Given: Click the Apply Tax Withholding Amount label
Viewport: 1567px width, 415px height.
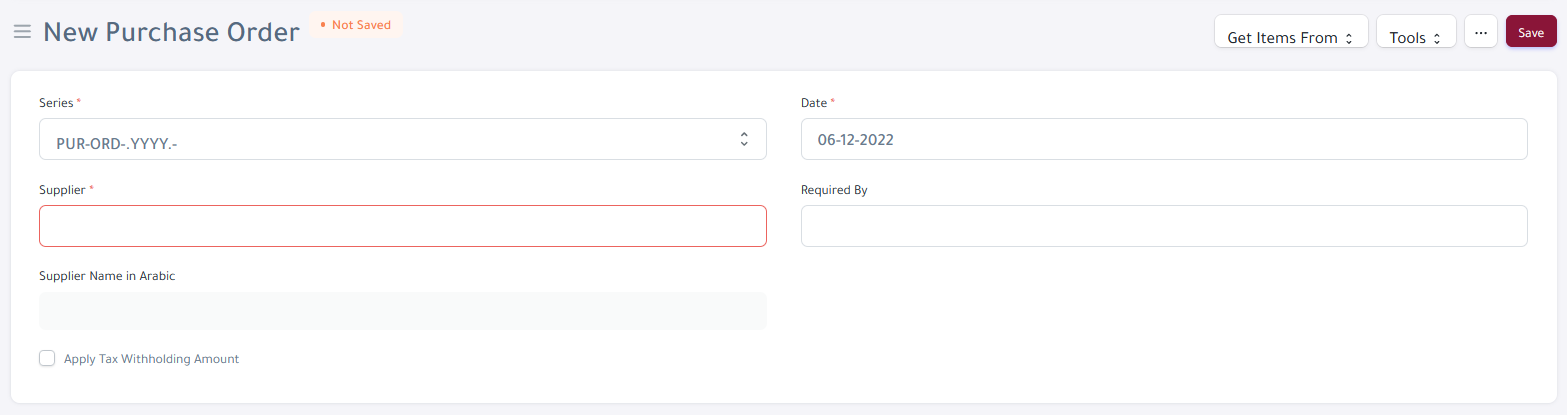Looking at the screenshot, I should pos(151,358).
